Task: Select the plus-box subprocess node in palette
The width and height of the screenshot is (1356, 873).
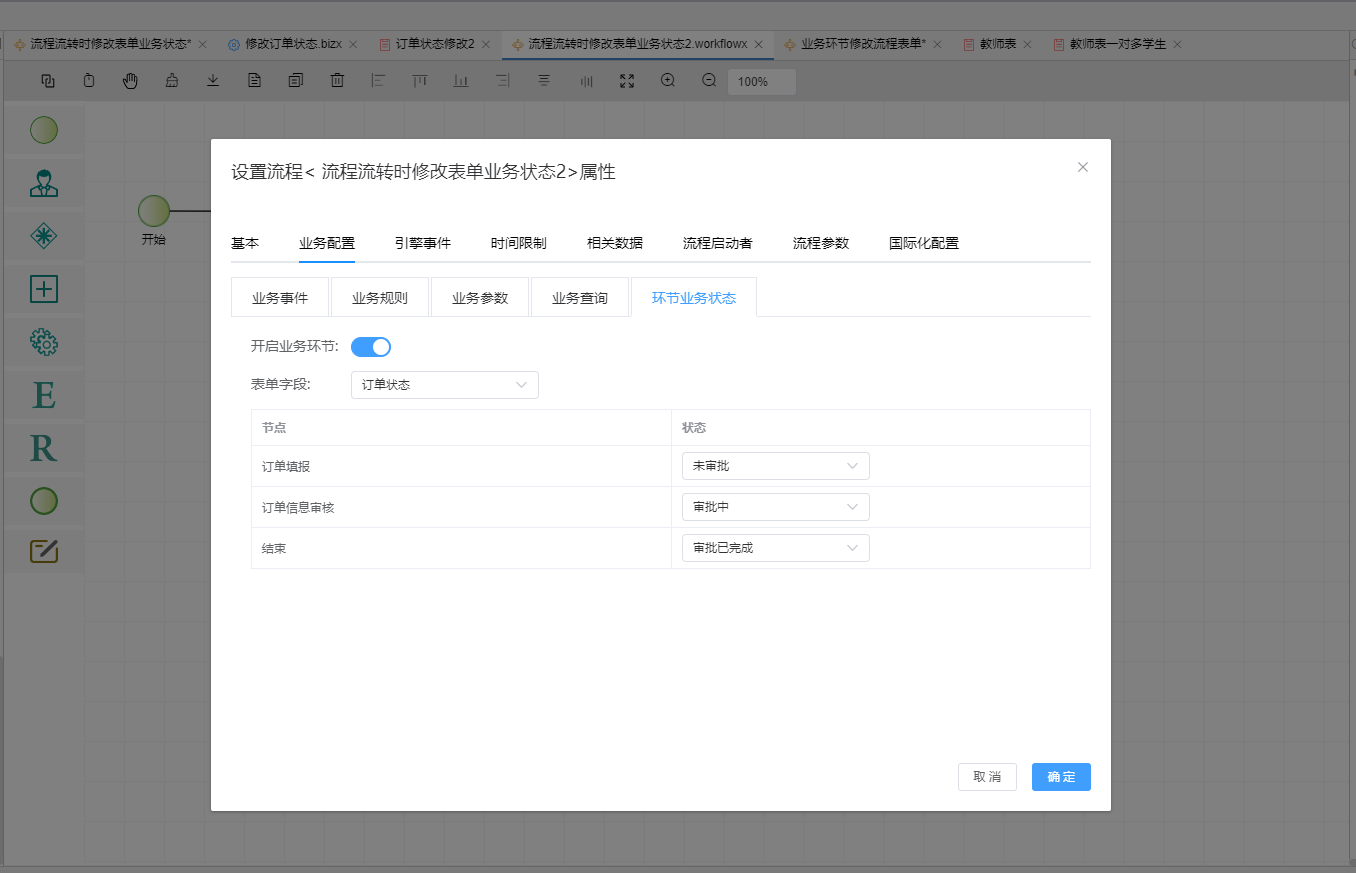Action: tap(44, 289)
